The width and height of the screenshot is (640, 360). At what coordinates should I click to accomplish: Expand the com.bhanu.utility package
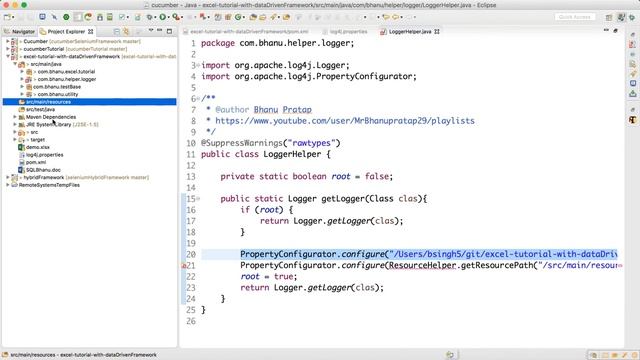pos(22,94)
